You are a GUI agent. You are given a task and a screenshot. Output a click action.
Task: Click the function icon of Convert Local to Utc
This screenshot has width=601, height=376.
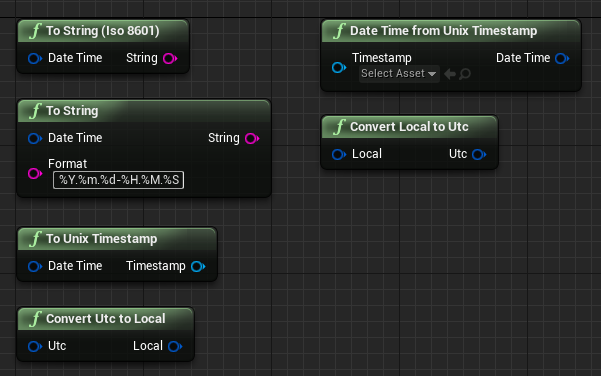339,127
